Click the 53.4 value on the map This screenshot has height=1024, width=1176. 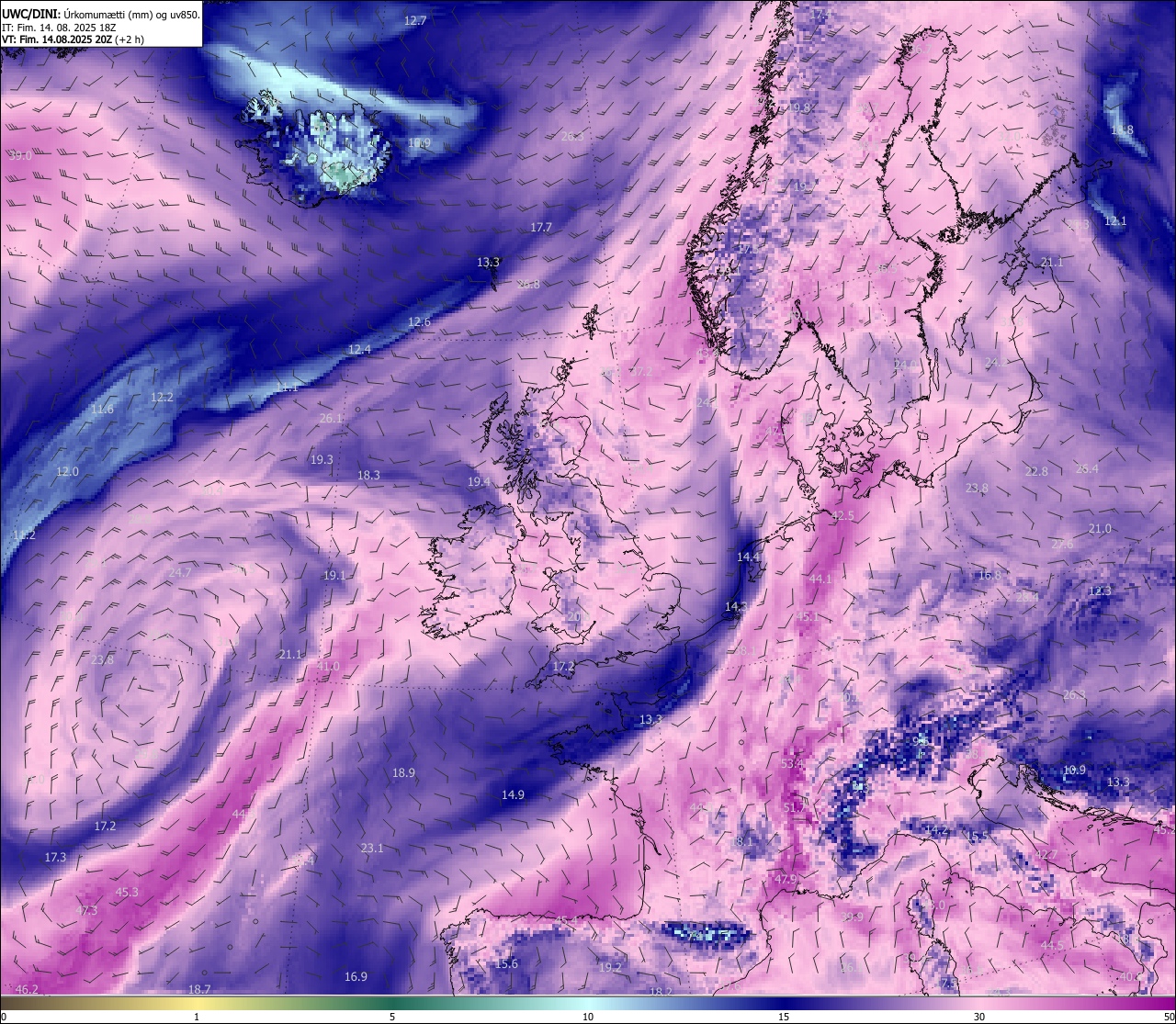[792, 763]
